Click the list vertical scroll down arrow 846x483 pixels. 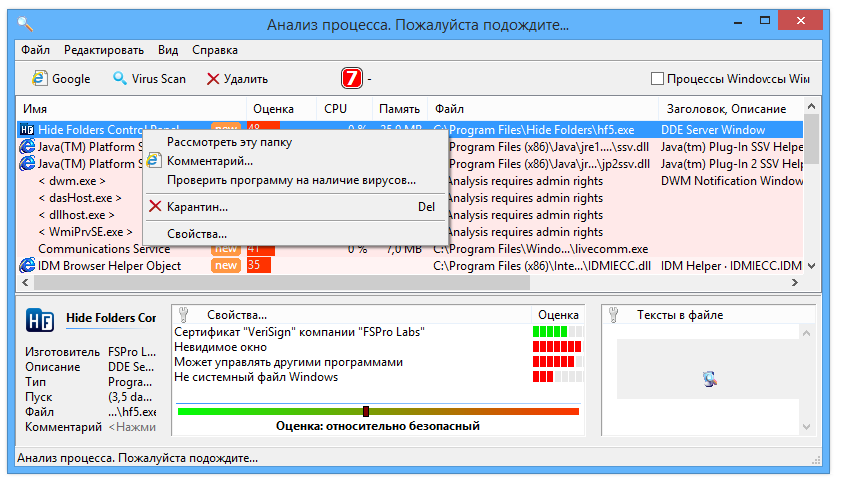click(811, 266)
